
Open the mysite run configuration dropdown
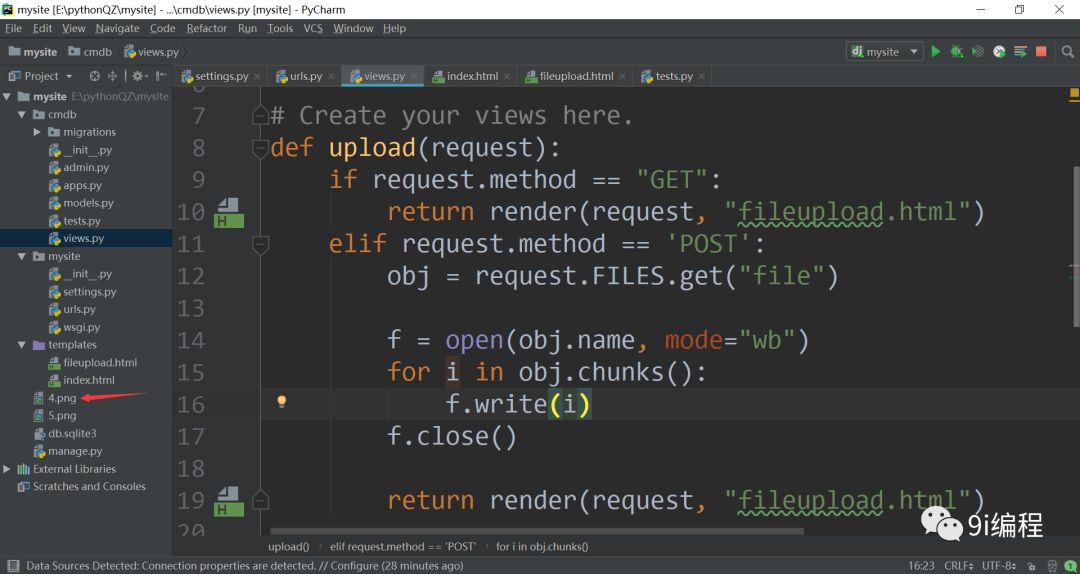(x=884, y=52)
